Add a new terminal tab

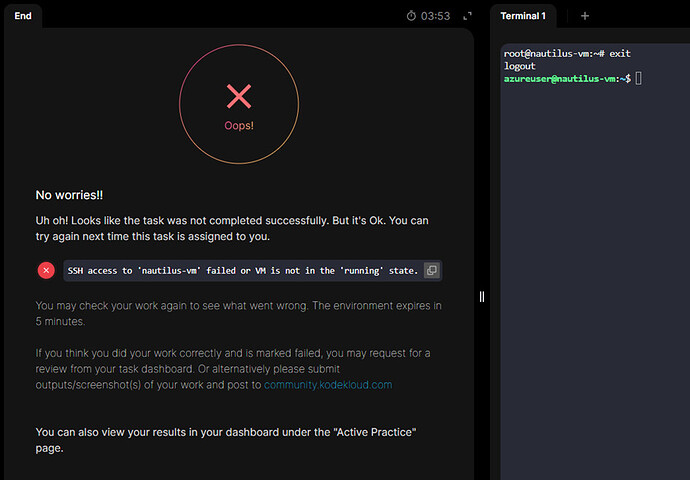point(585,16)
